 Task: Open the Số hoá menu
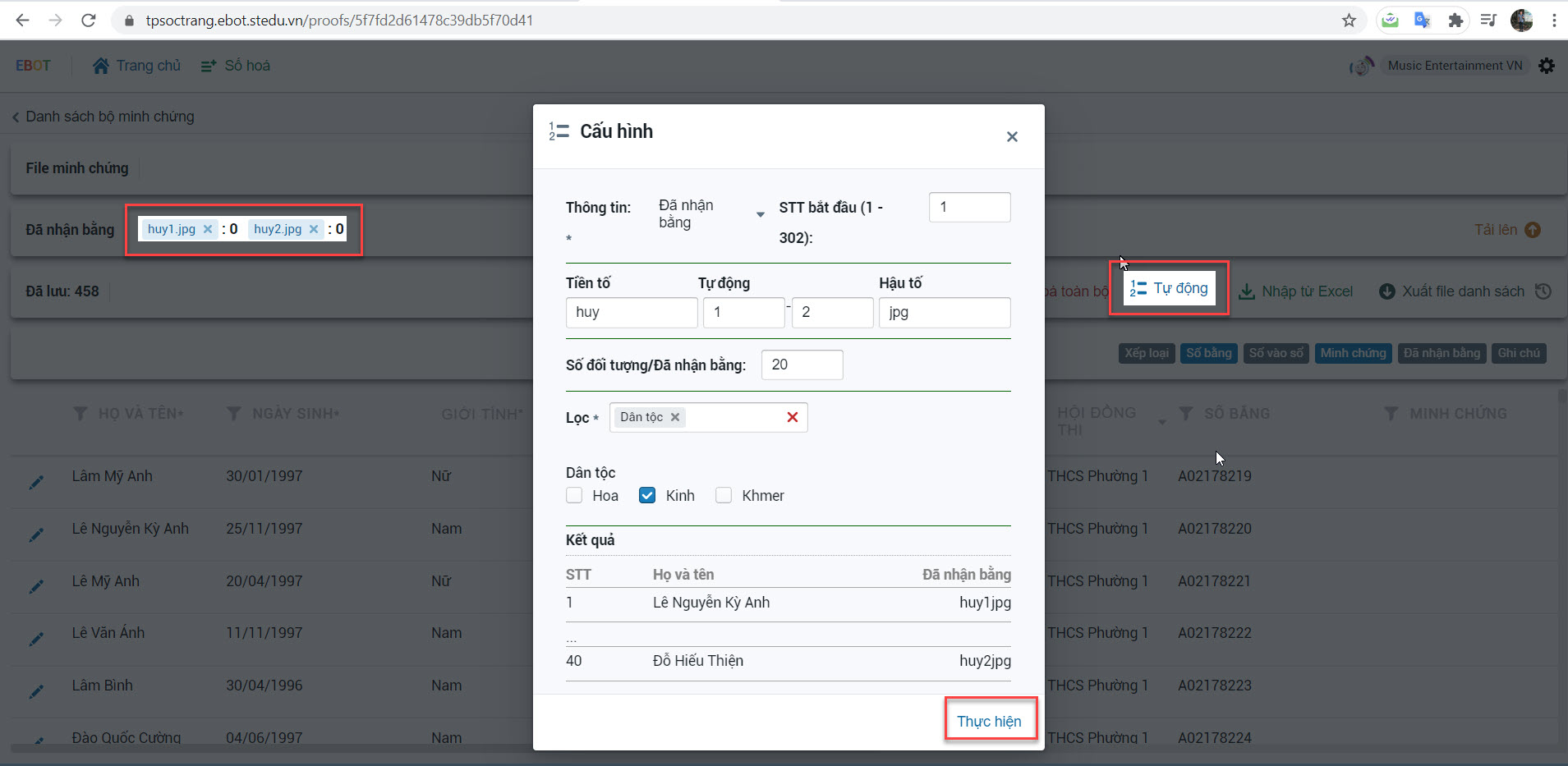coord(236,66)
